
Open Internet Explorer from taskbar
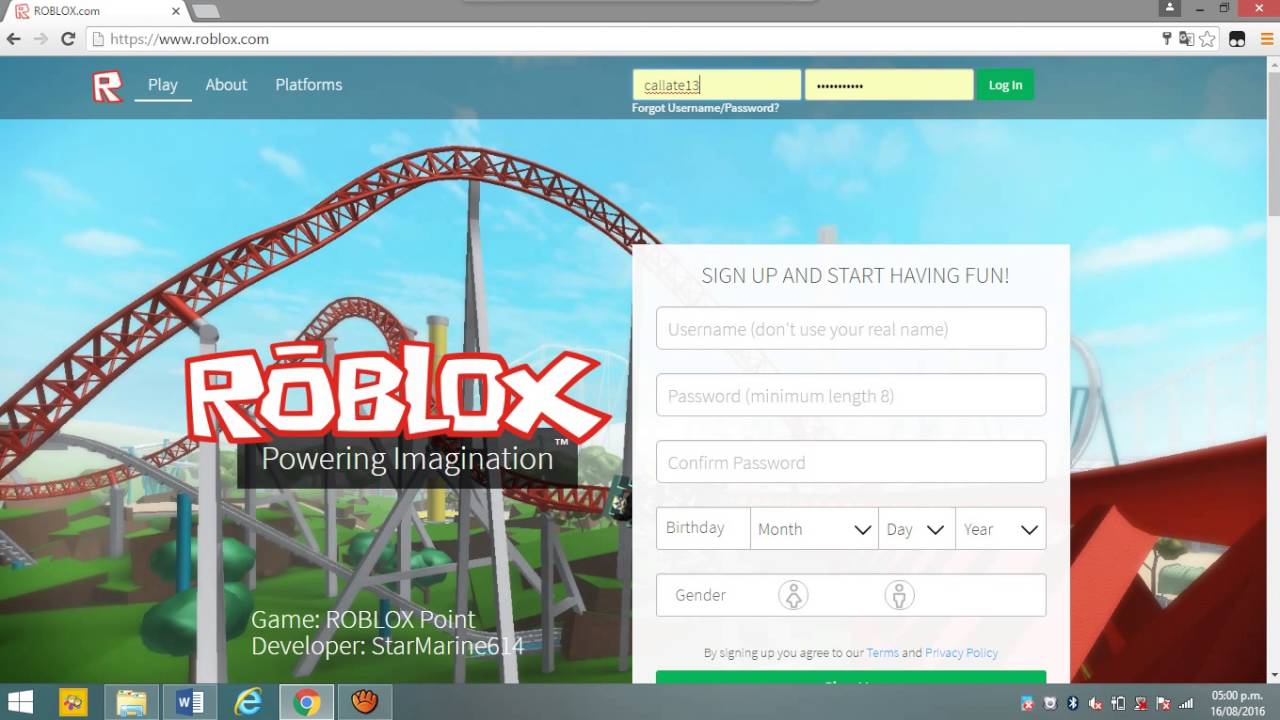pos(248,703)
